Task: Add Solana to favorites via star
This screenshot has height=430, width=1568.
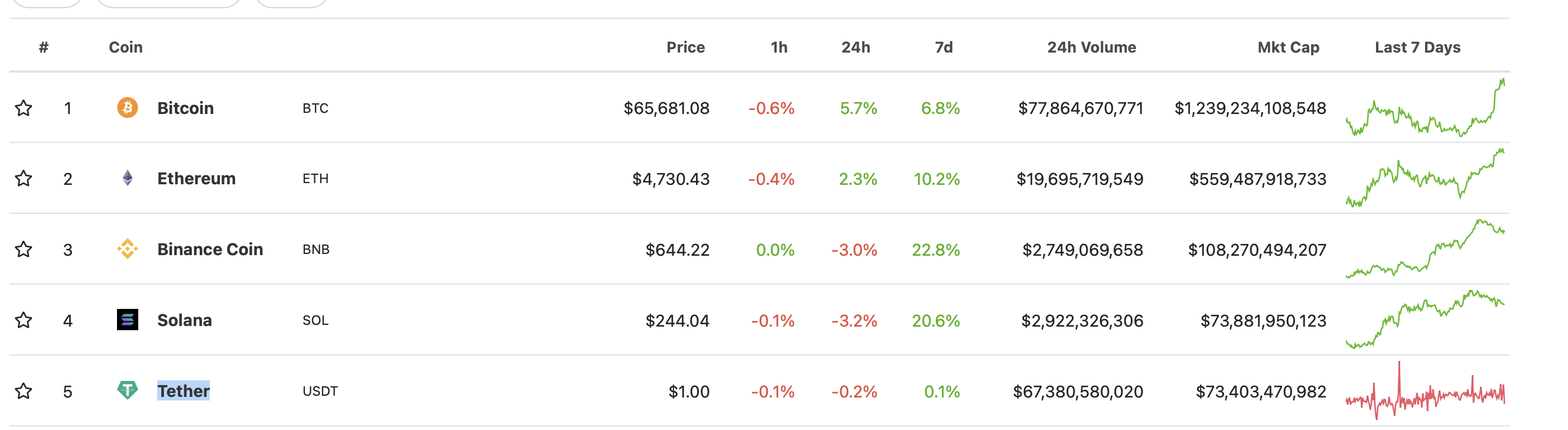Action: 24,320
